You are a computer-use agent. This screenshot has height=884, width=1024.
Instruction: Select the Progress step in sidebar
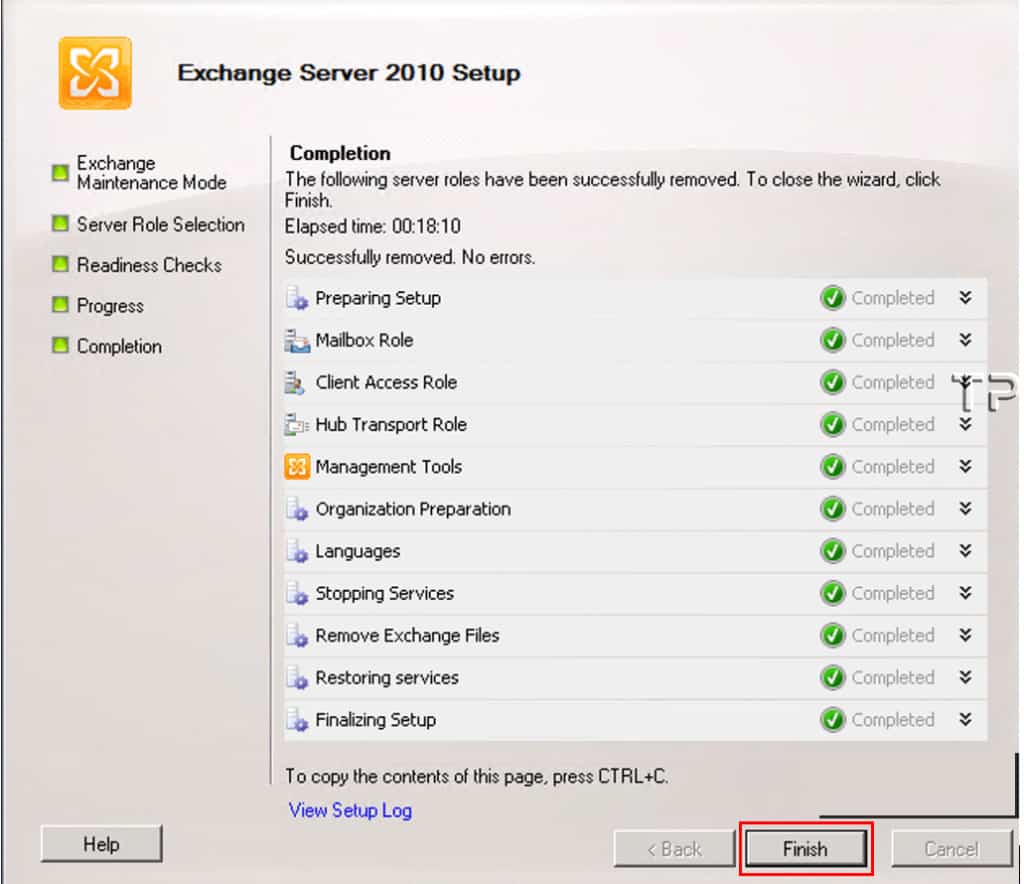point(110,306)
